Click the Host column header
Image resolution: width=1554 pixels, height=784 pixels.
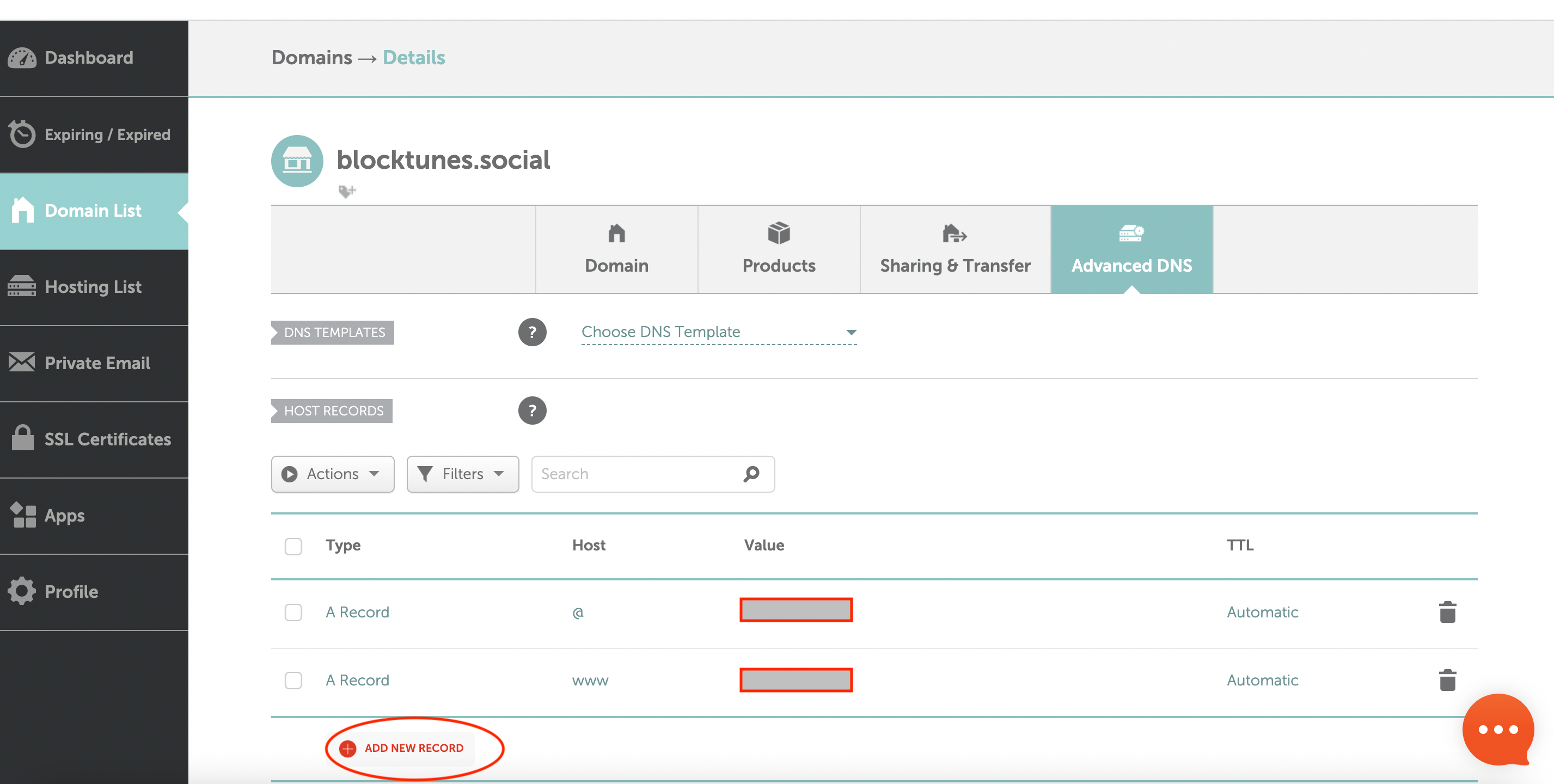(x=588, y=545)
